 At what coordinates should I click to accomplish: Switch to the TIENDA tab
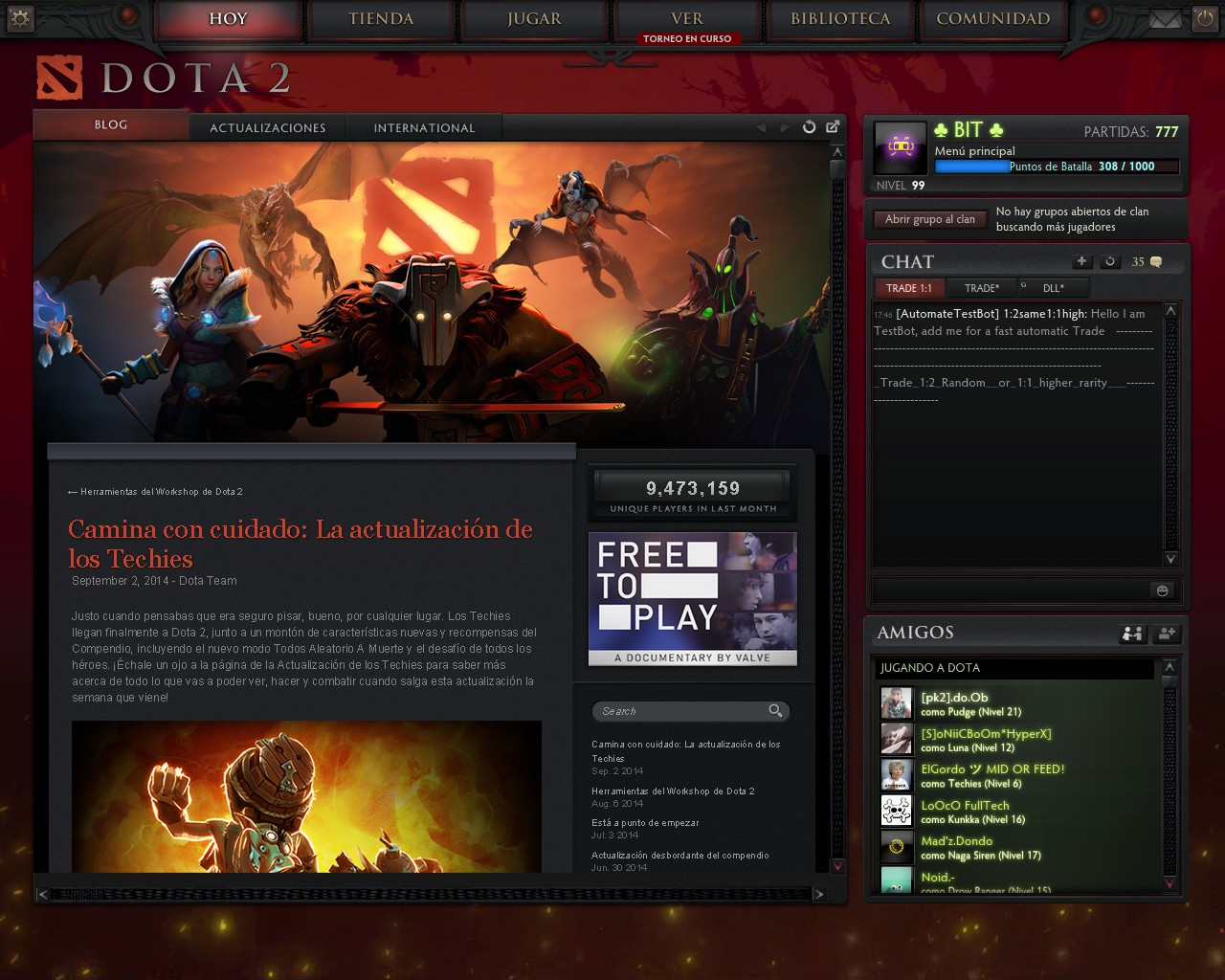pos(381,19)
